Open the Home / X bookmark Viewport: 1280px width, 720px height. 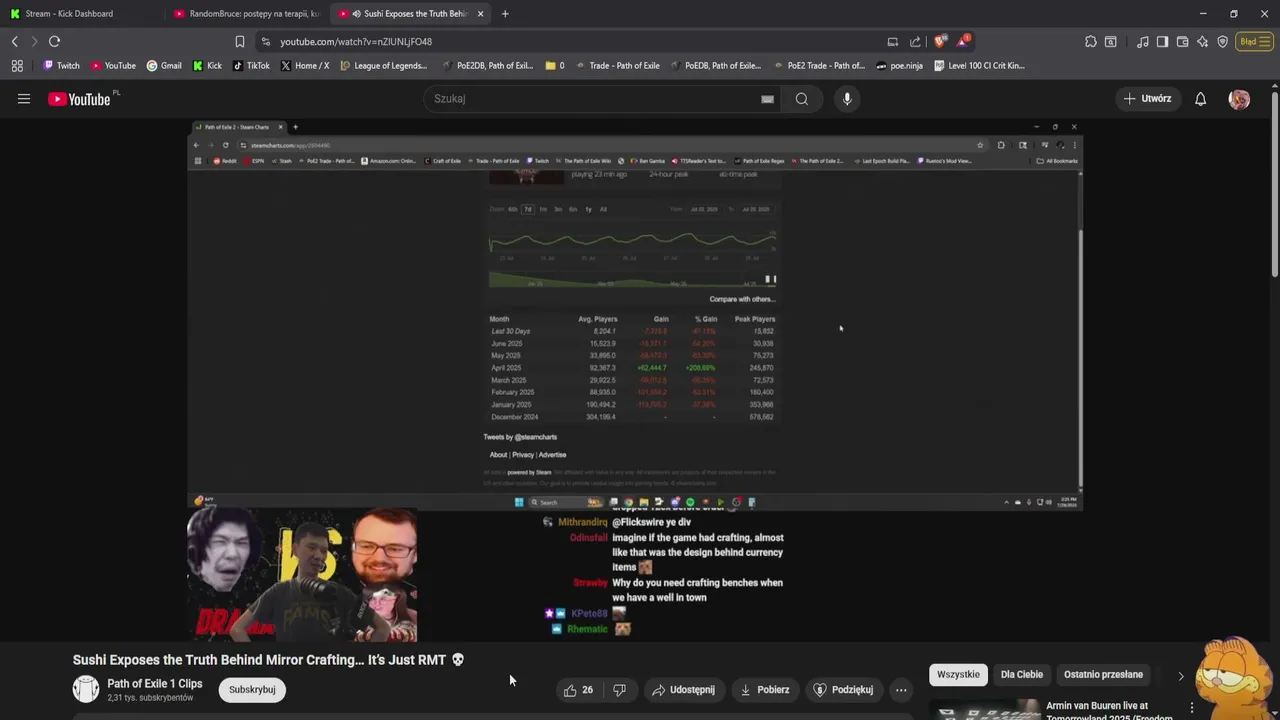click(x=305, y=66)
